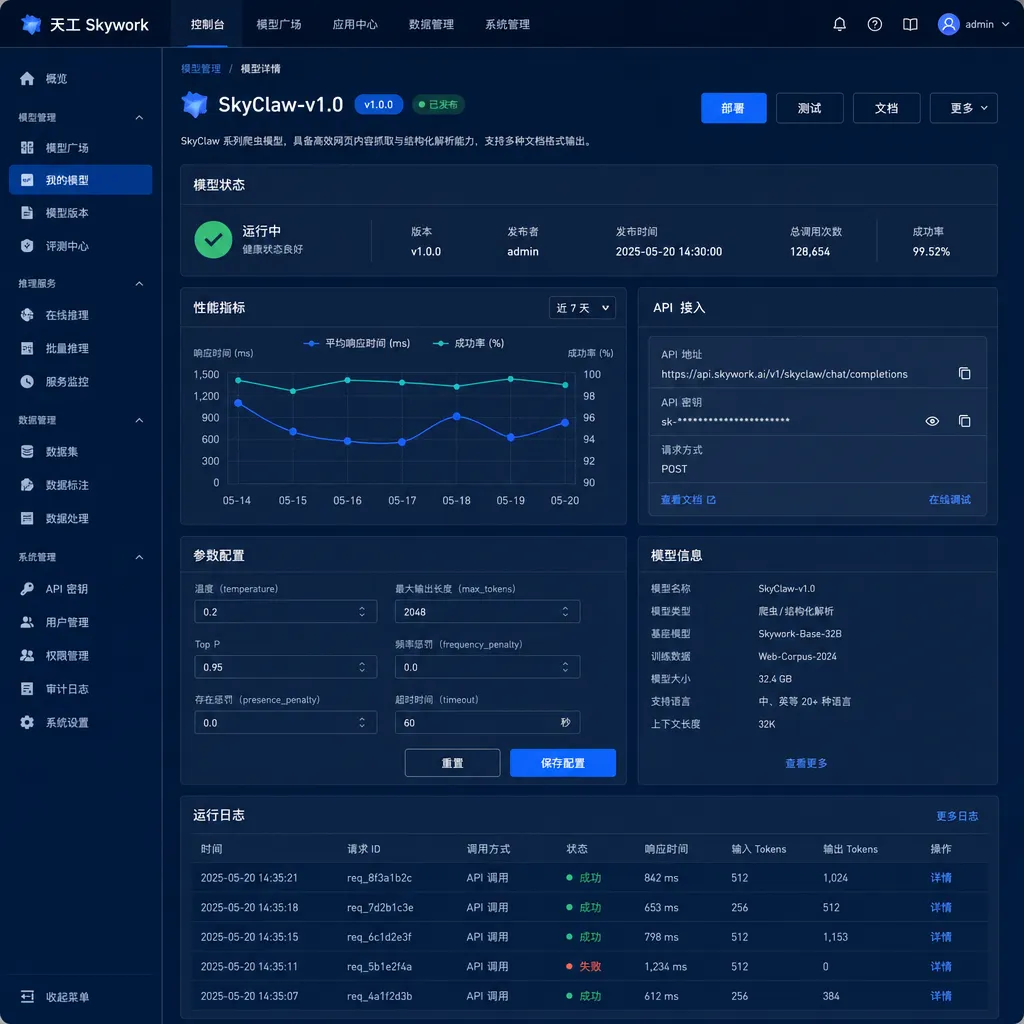Open 更多日志 link

tap(957, 816)
